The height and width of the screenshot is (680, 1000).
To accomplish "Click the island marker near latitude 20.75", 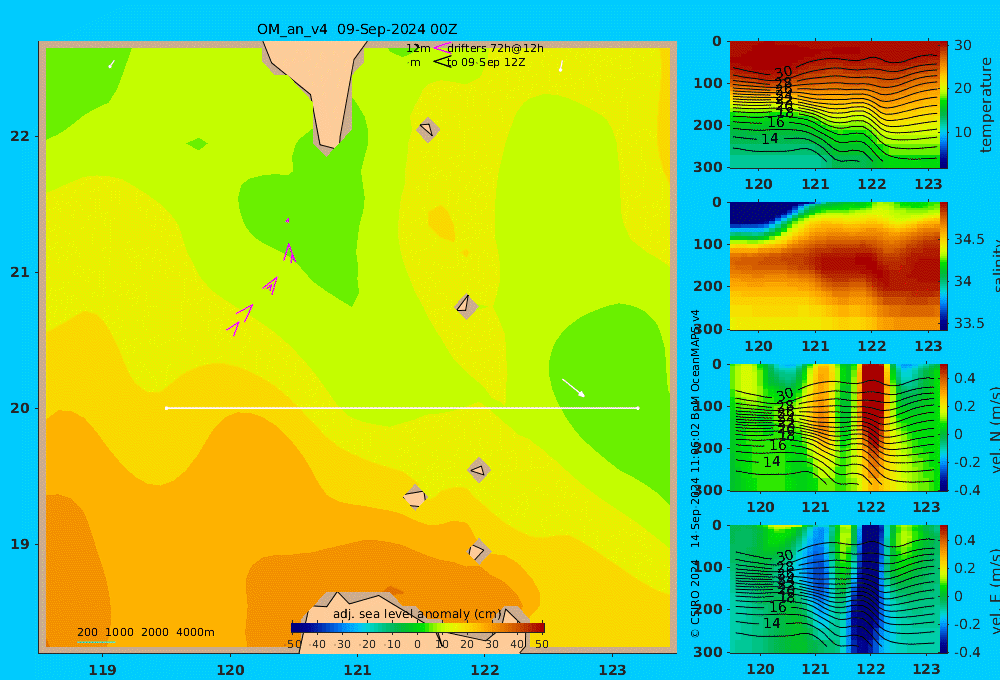I will [x=465, y=306].
